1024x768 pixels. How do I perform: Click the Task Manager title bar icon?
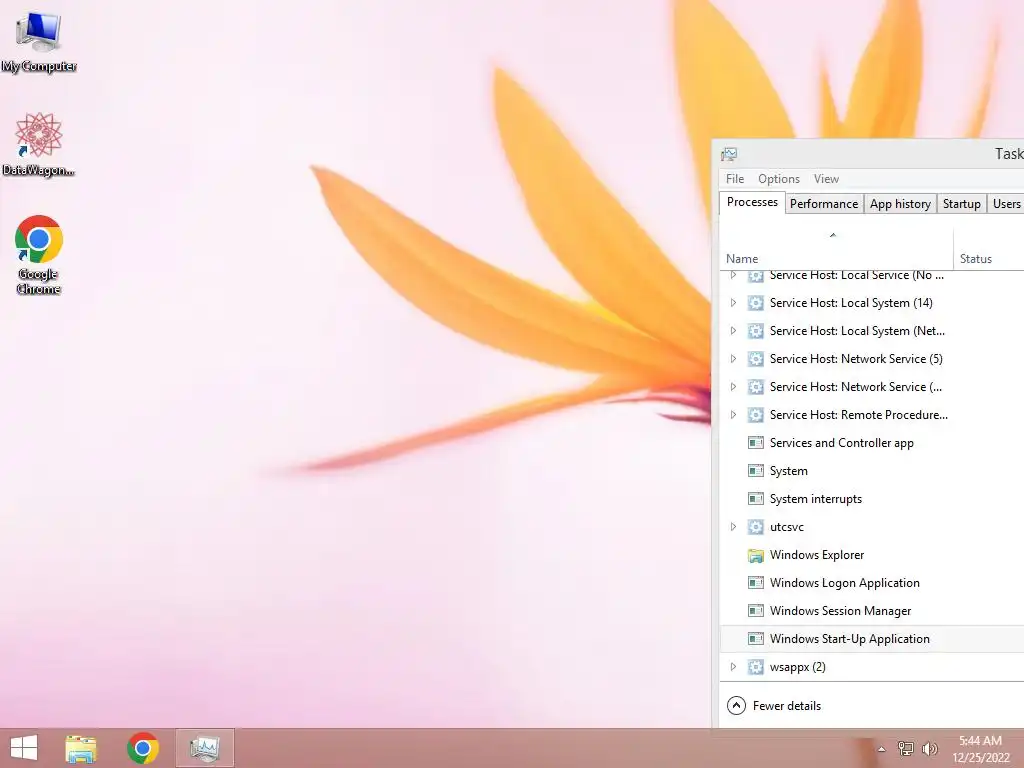tap(729, 154)
